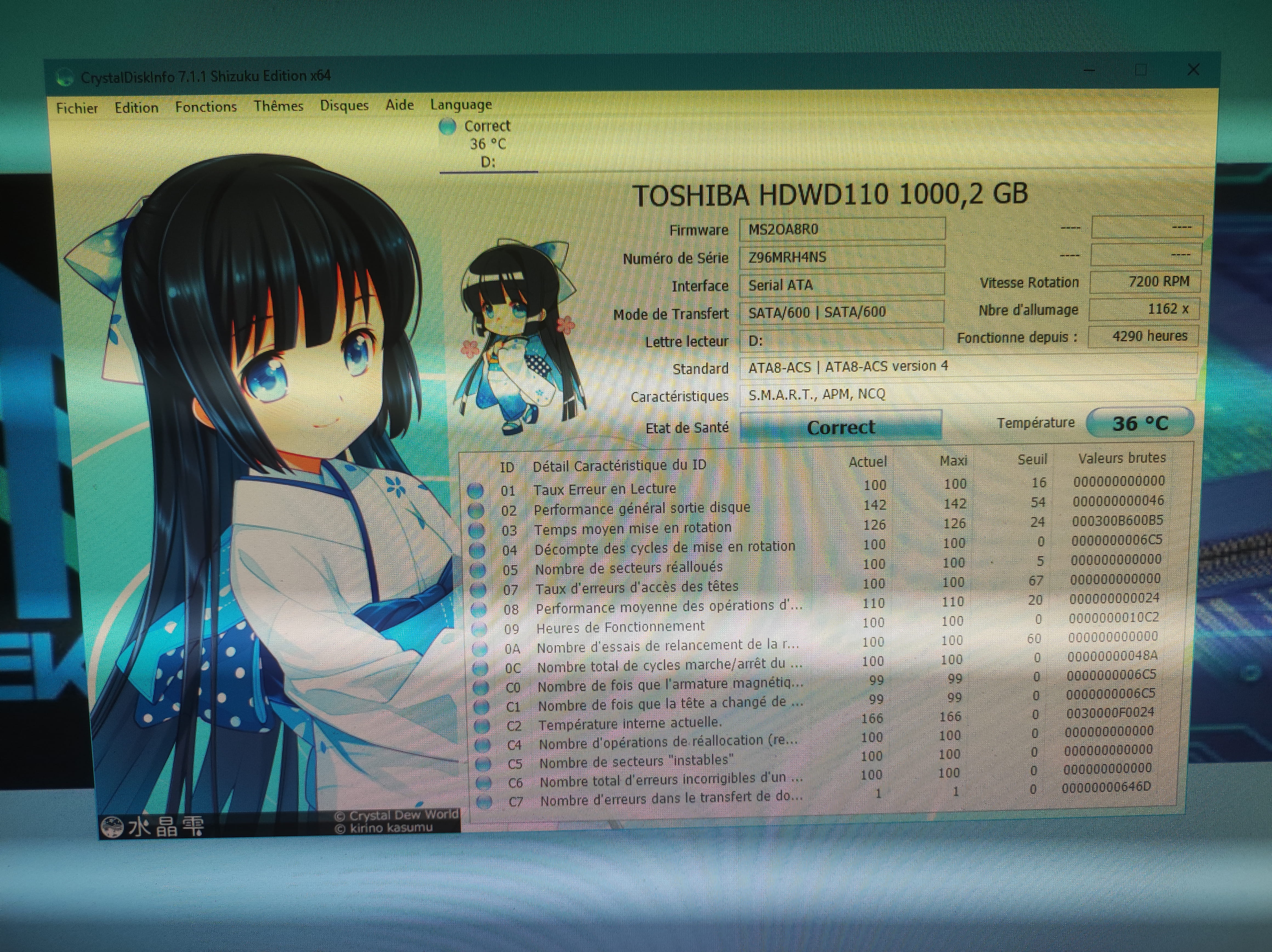Click the status orb for 09 Heures de Fonctionnement
The image size is (1272, 952).
479,629
